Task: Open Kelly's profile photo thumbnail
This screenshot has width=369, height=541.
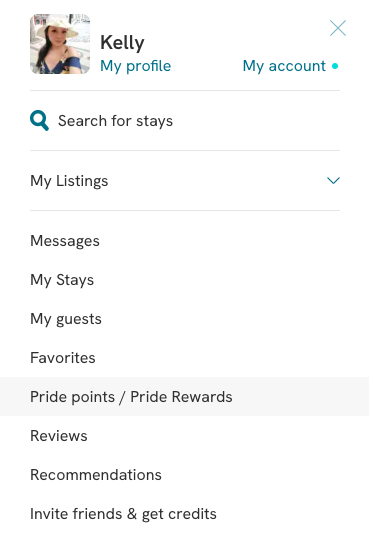Action: pyautogui.click(x=60, y=44)
